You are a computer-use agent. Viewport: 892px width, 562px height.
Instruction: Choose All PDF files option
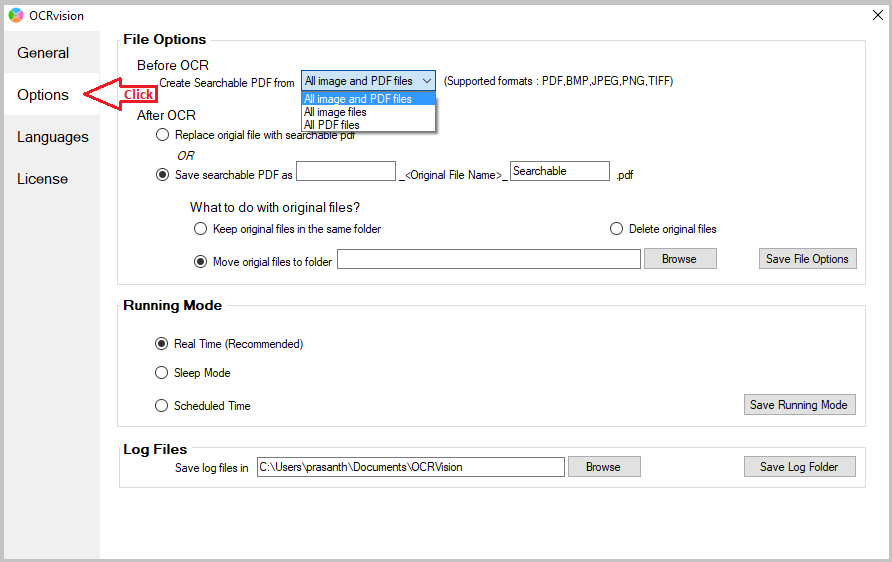coord(369,125)
